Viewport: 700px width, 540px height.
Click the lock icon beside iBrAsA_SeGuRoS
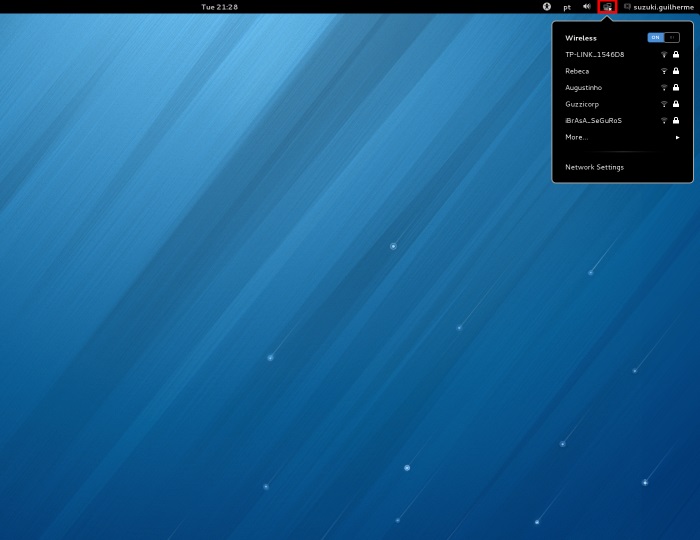676,121
